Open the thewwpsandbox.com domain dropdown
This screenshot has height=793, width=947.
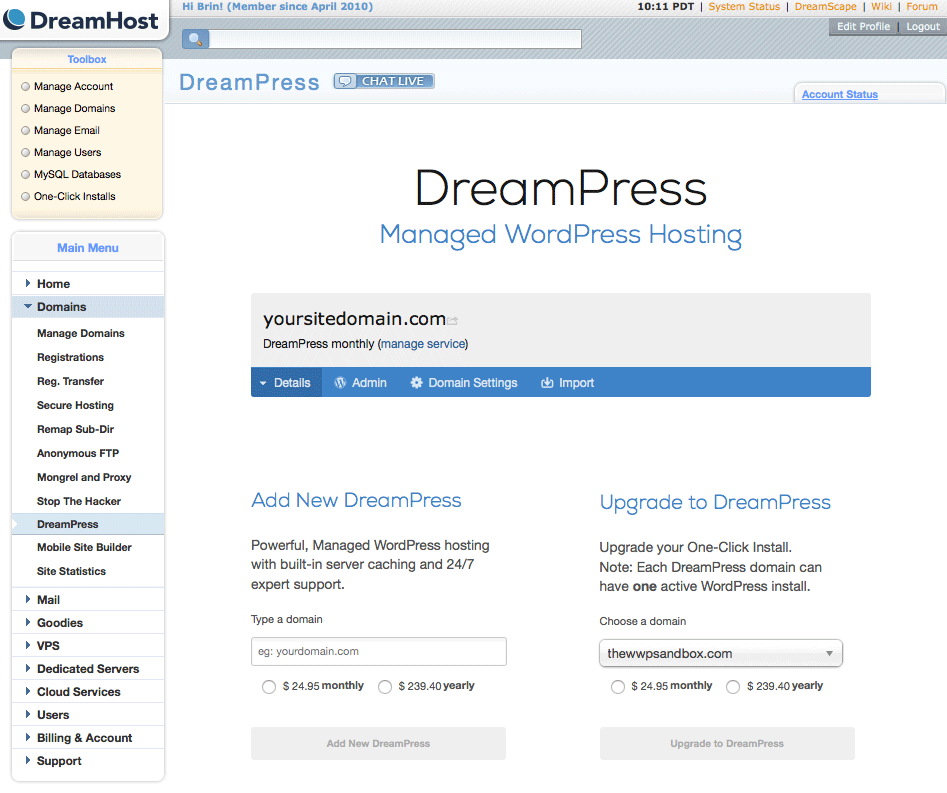click(x=721, y=653)
